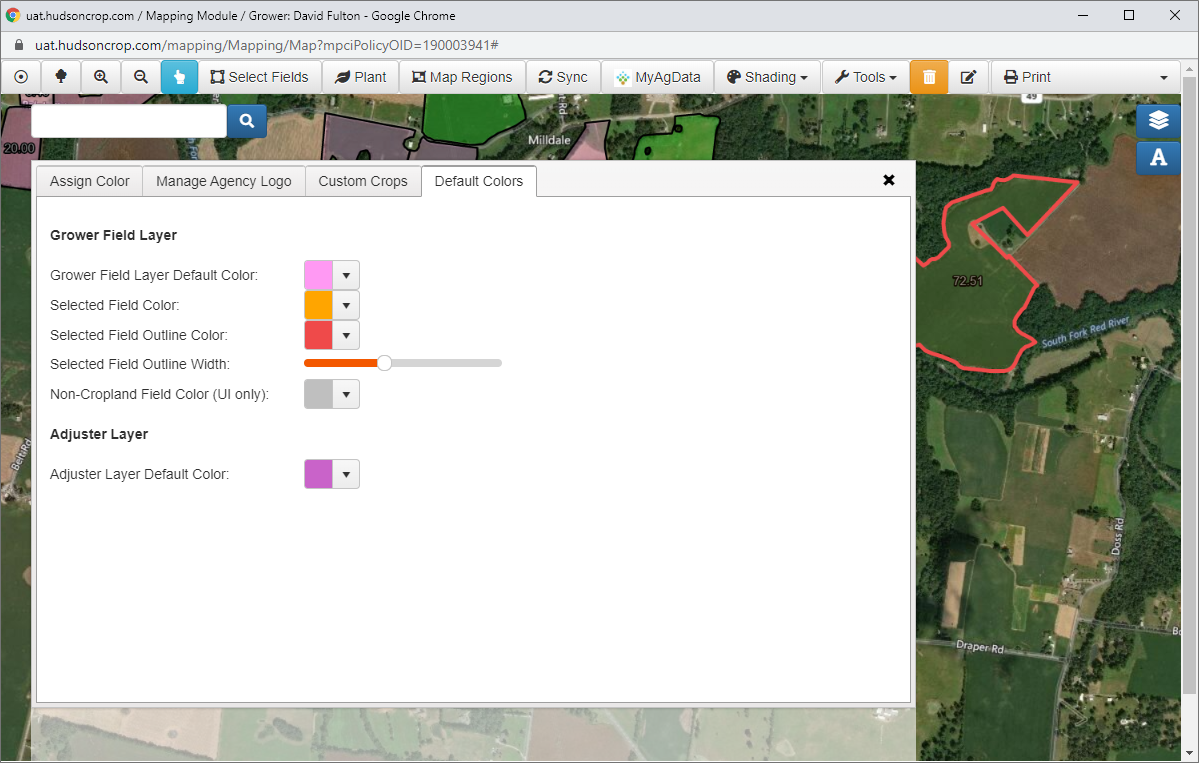Click the South Fork Red River label

click(1085, 332)
